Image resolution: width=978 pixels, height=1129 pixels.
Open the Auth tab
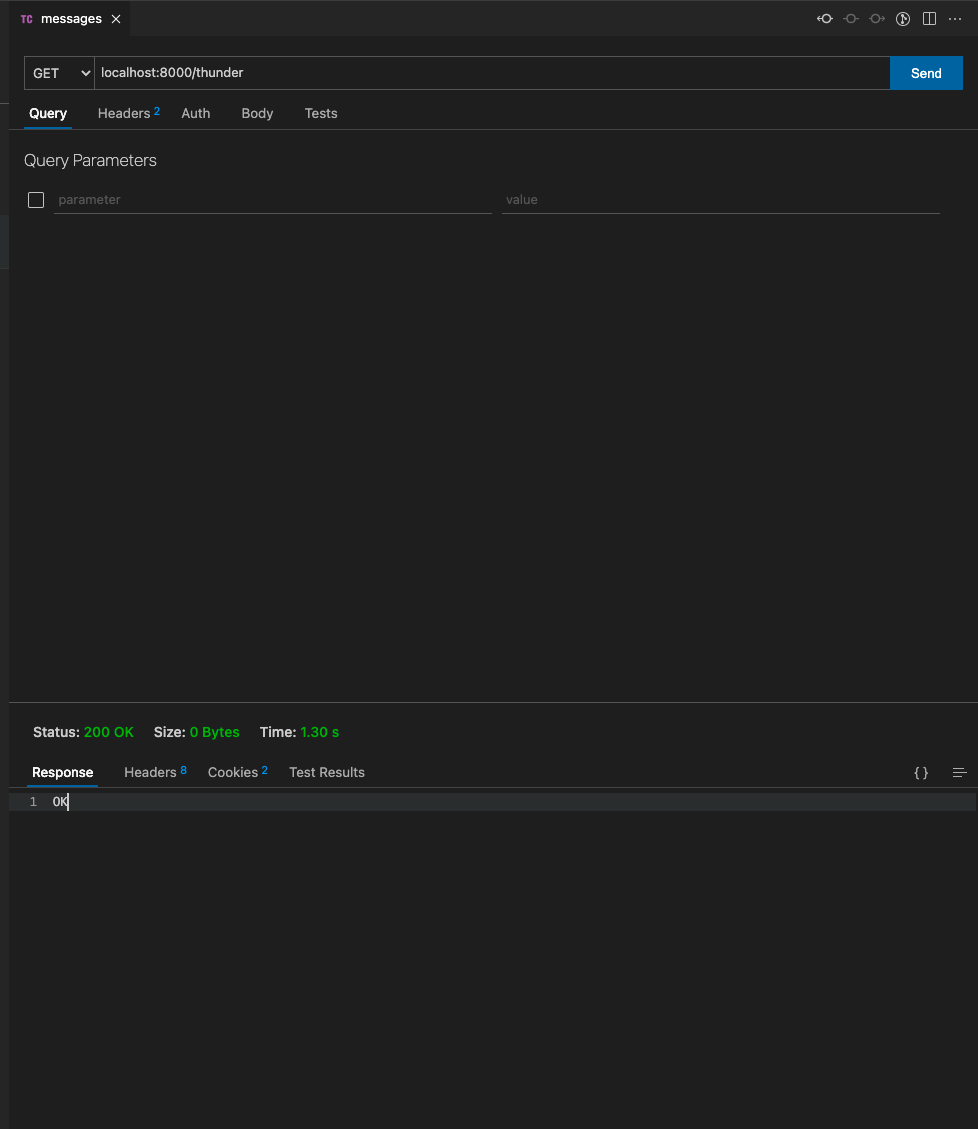[196, 114]
